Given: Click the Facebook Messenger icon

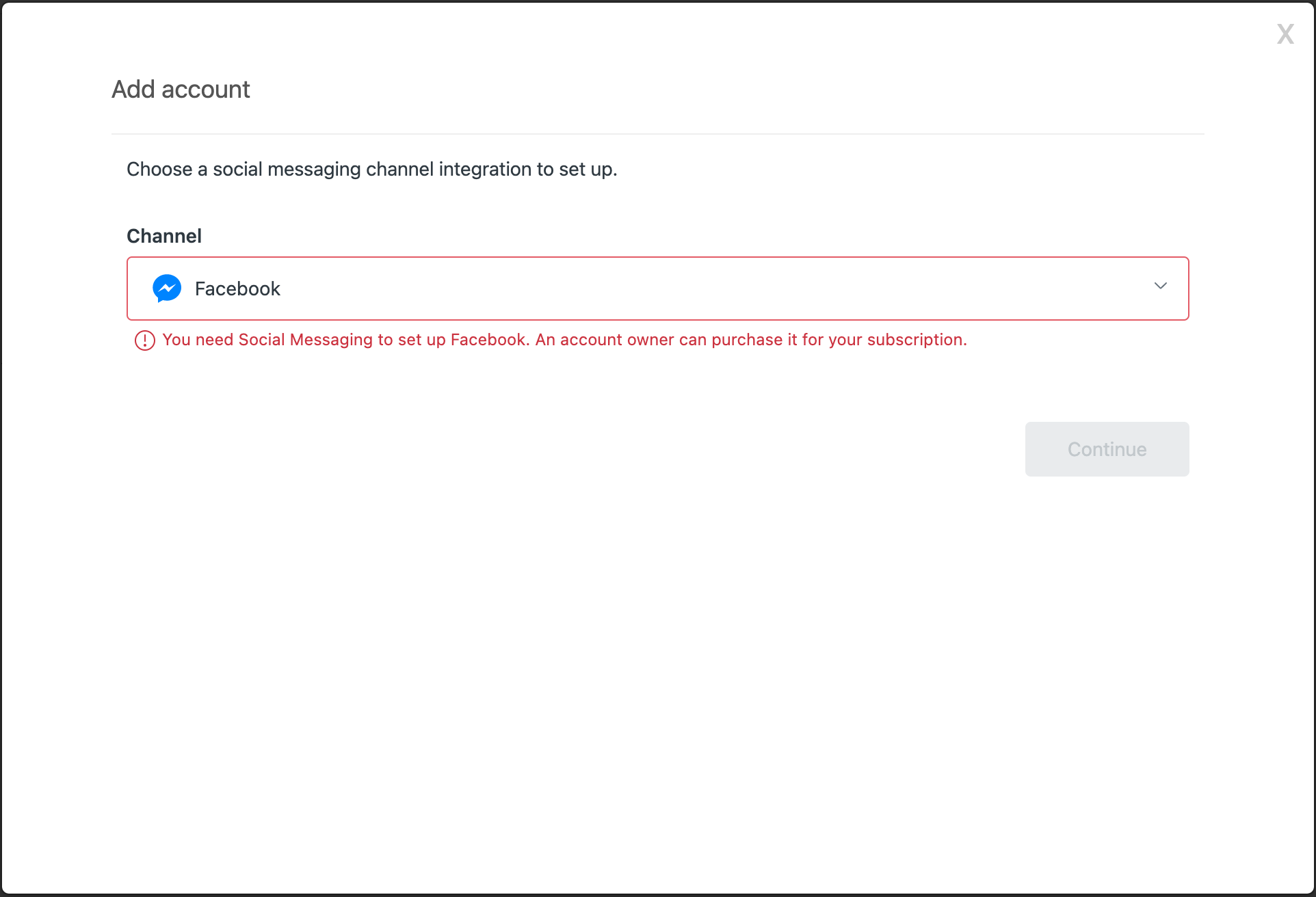Looking at the screenshot, I should (x=167, y=289).
